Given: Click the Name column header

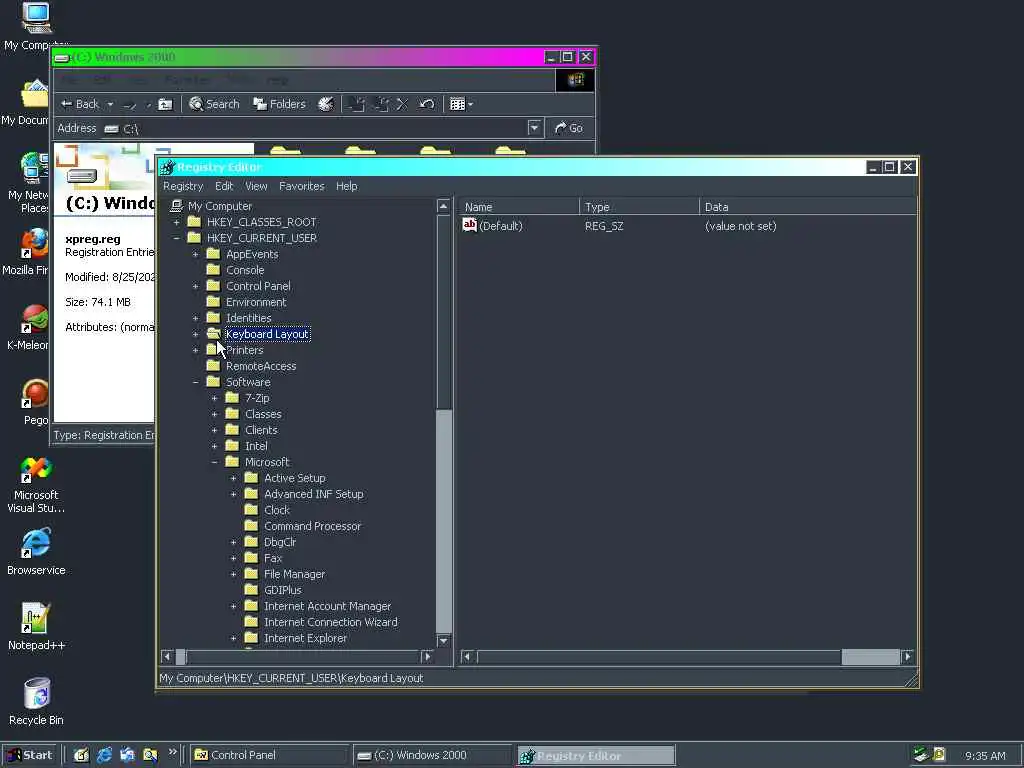Looking at the screenshot, I should point(519,207).
